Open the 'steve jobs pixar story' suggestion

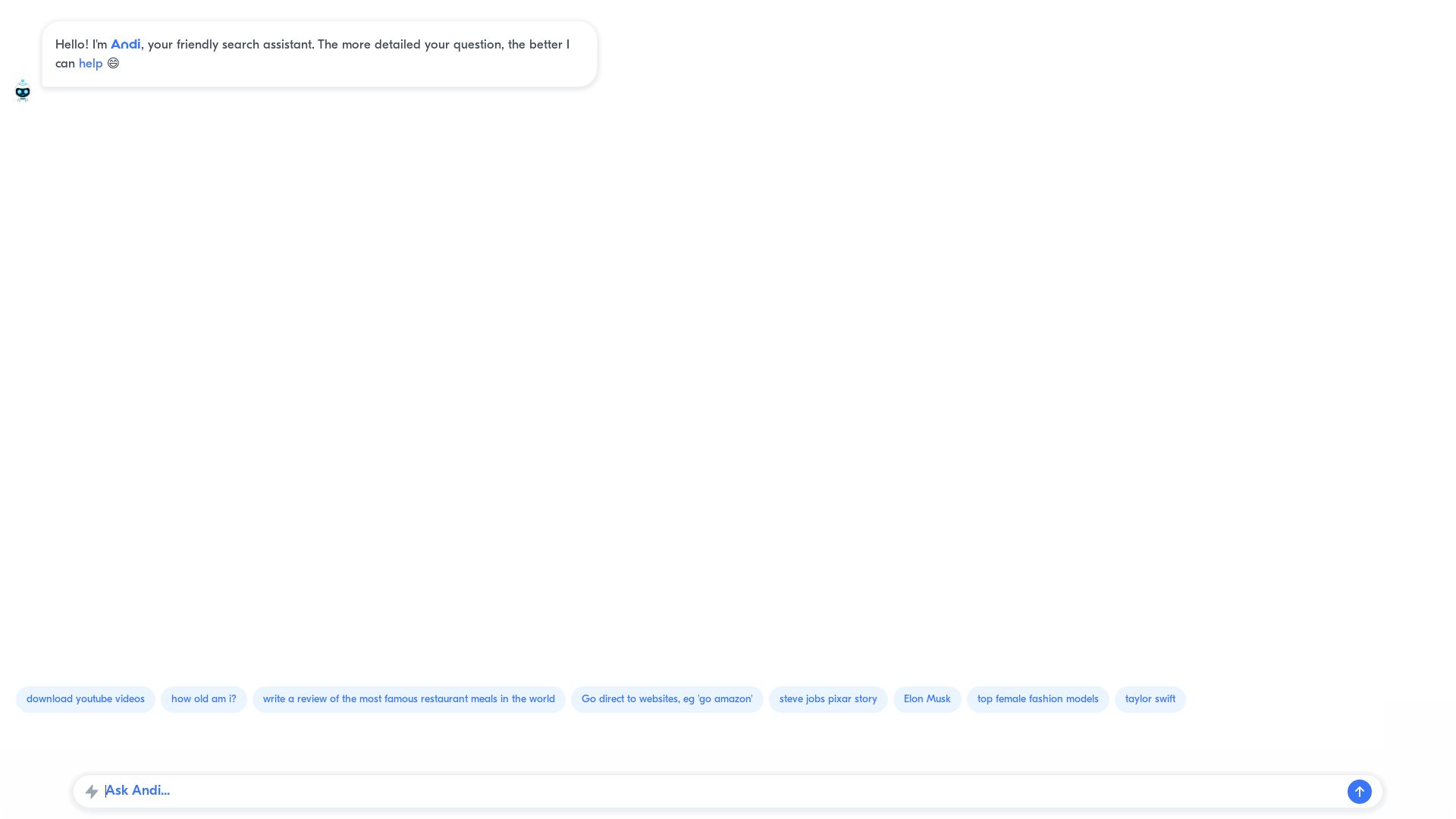click(827, 699)
